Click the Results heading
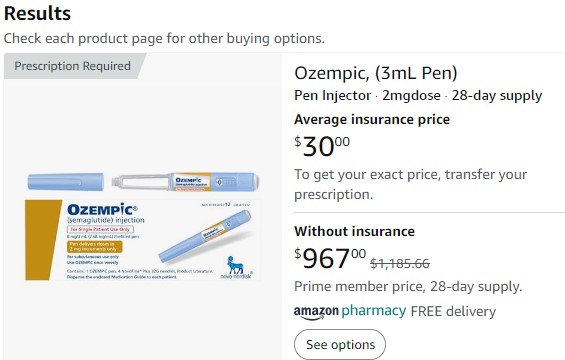Screen dimensions: 565x360 point(37,14)
